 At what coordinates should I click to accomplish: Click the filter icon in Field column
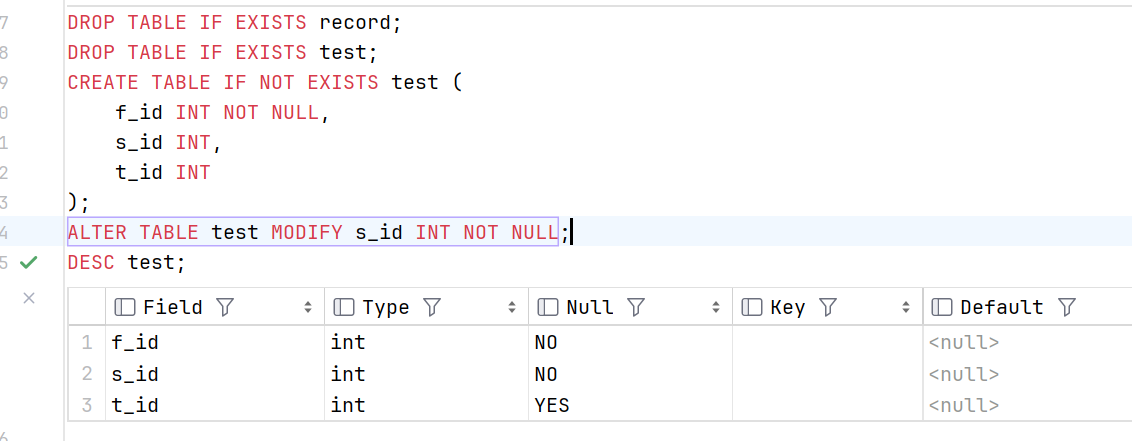click(x=225, y=307)
